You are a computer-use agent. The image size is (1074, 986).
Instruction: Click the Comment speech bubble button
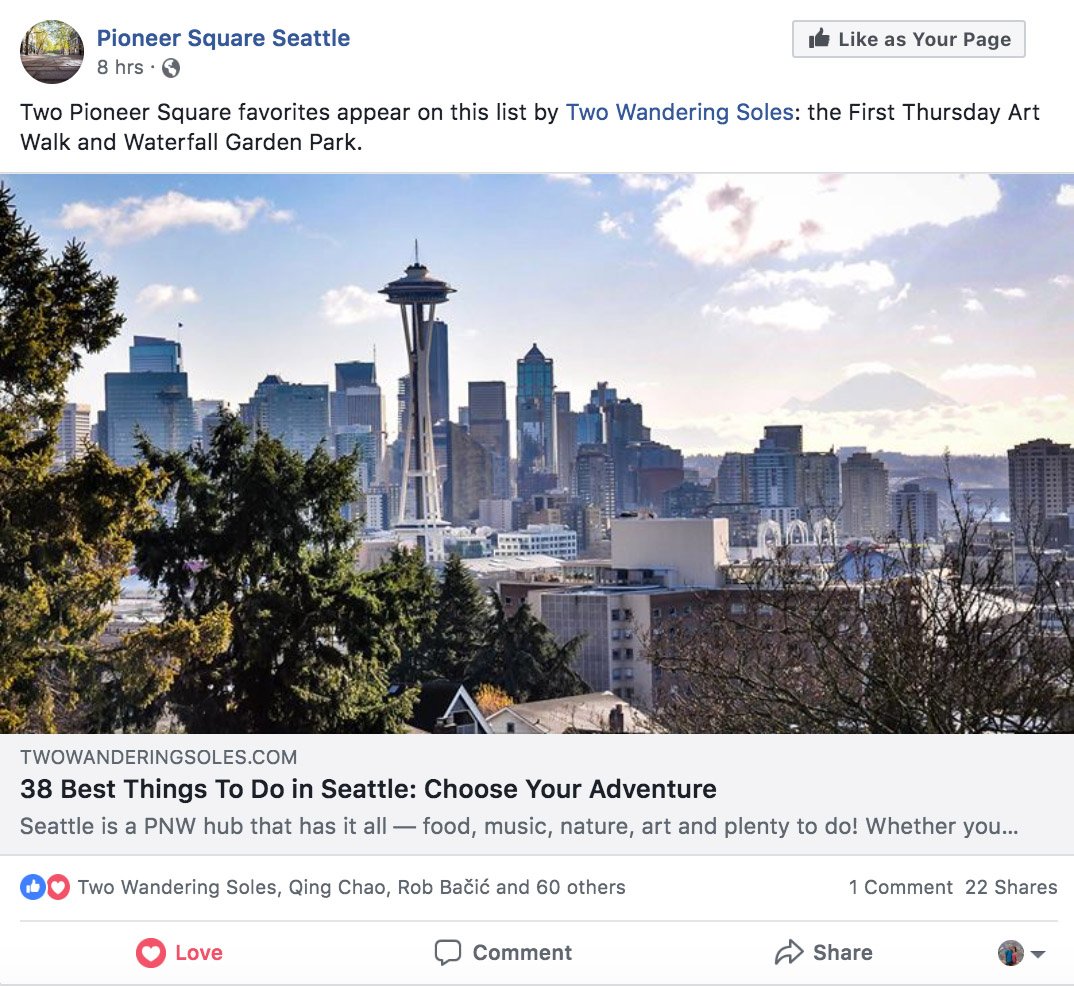(503, 952)
